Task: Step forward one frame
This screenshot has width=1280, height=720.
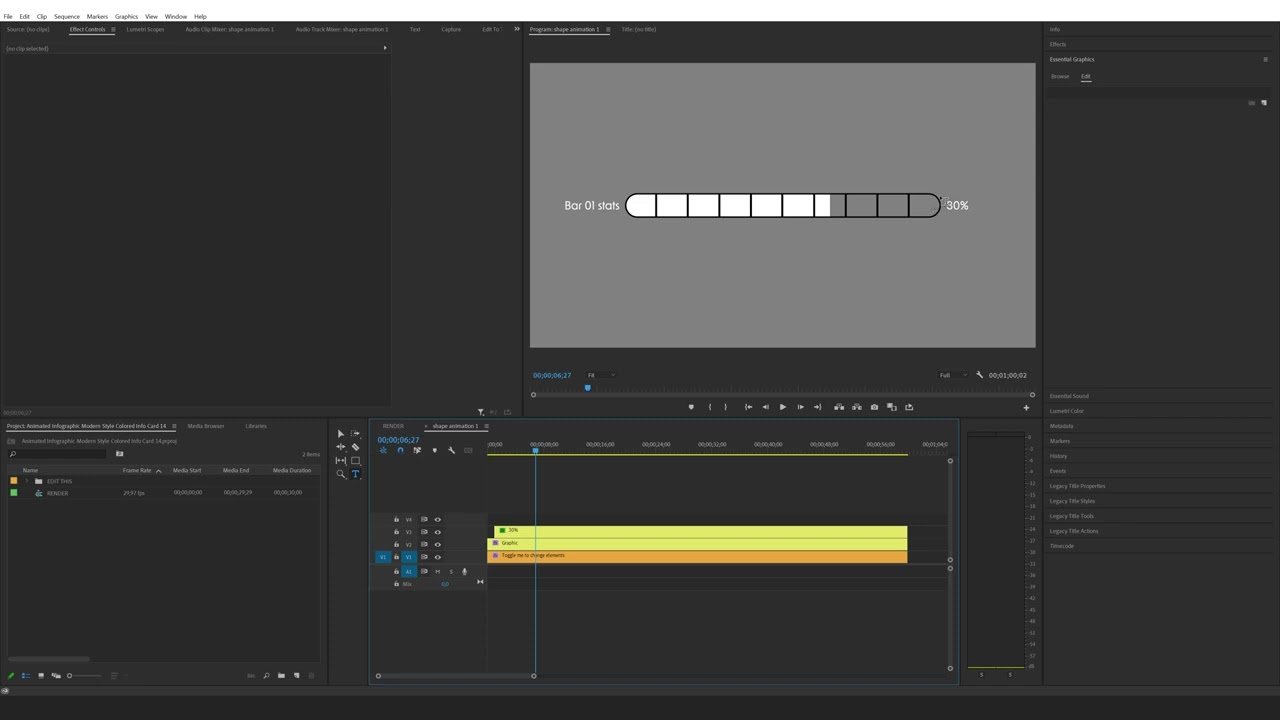Action: pyautogui.click(x=800, y=407)
